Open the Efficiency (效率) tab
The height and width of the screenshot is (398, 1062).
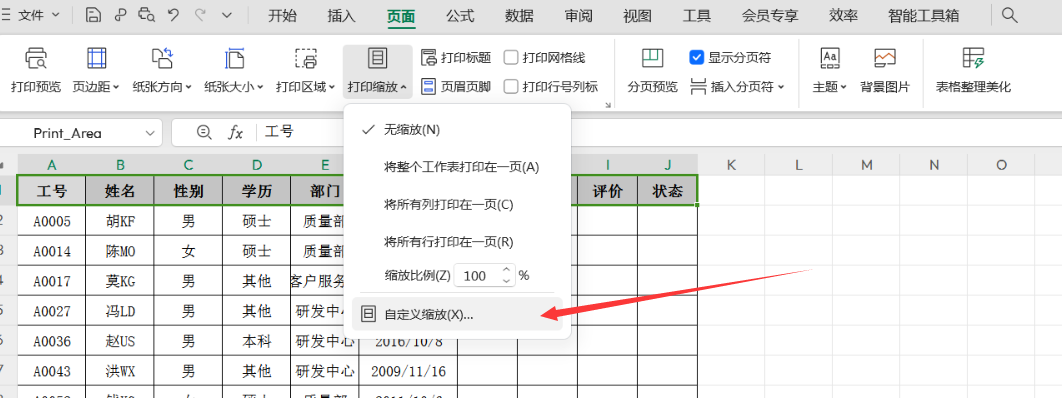click(844, 16)
